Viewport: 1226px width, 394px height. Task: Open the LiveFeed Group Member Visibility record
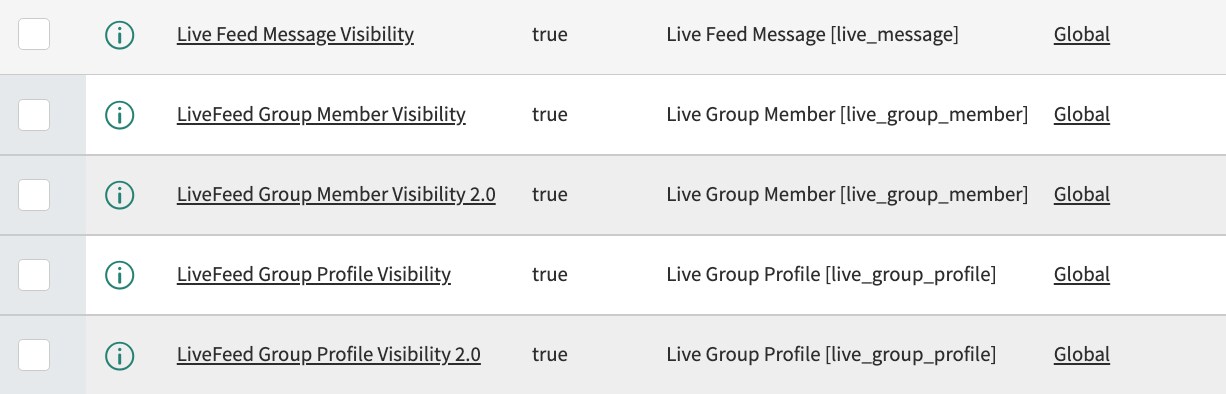tap(321, 114)
